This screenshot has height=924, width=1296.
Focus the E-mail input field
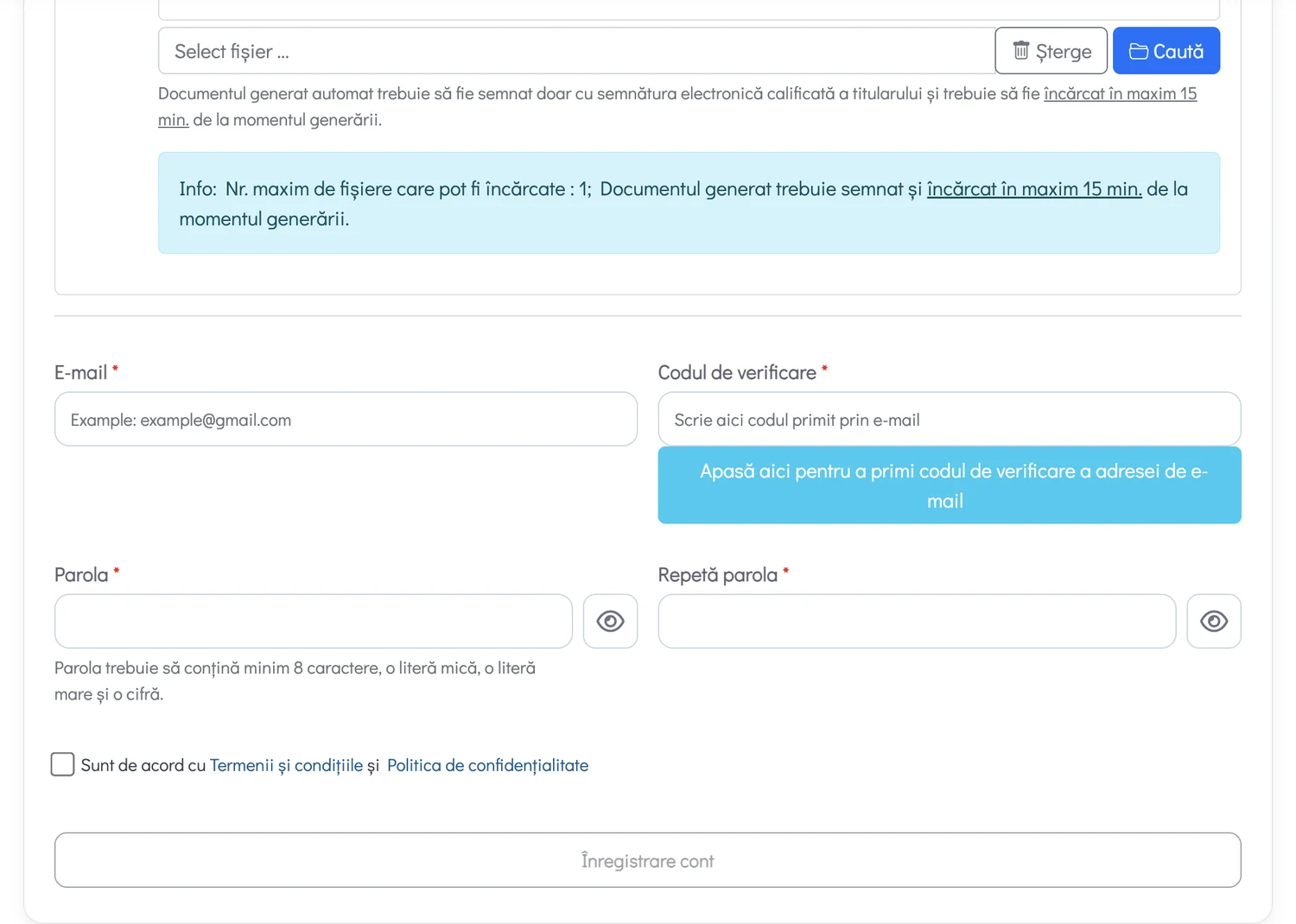point(346,419)
